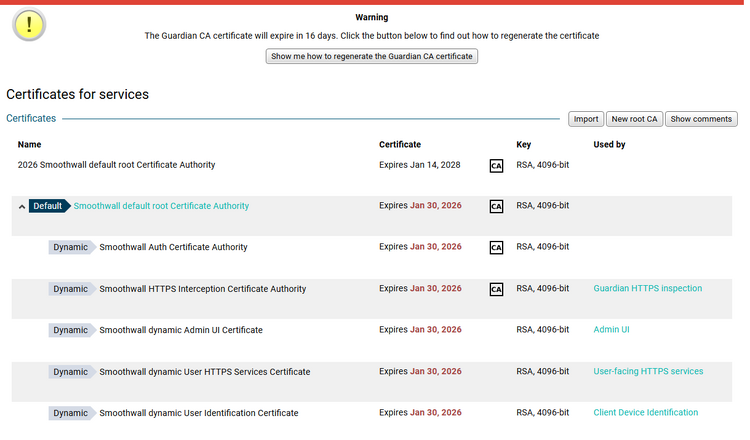This screenshot has height=440, width=750.
Task: Select 'Smoothwall dynamic User Identification Certificate' name
Action: (199, 413)
